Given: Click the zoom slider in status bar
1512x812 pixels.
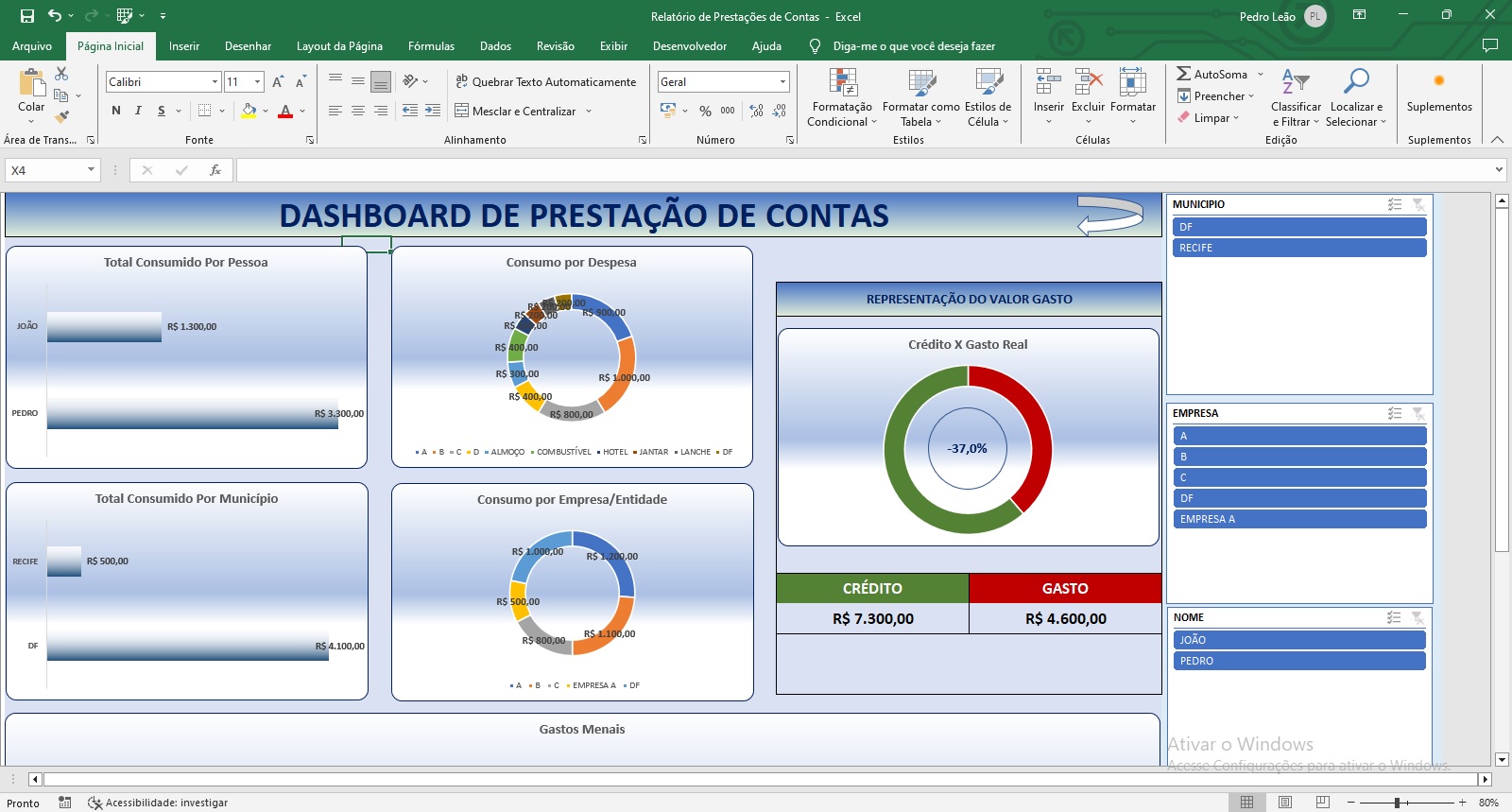Looking at the screenshot, I should 1397,803.
